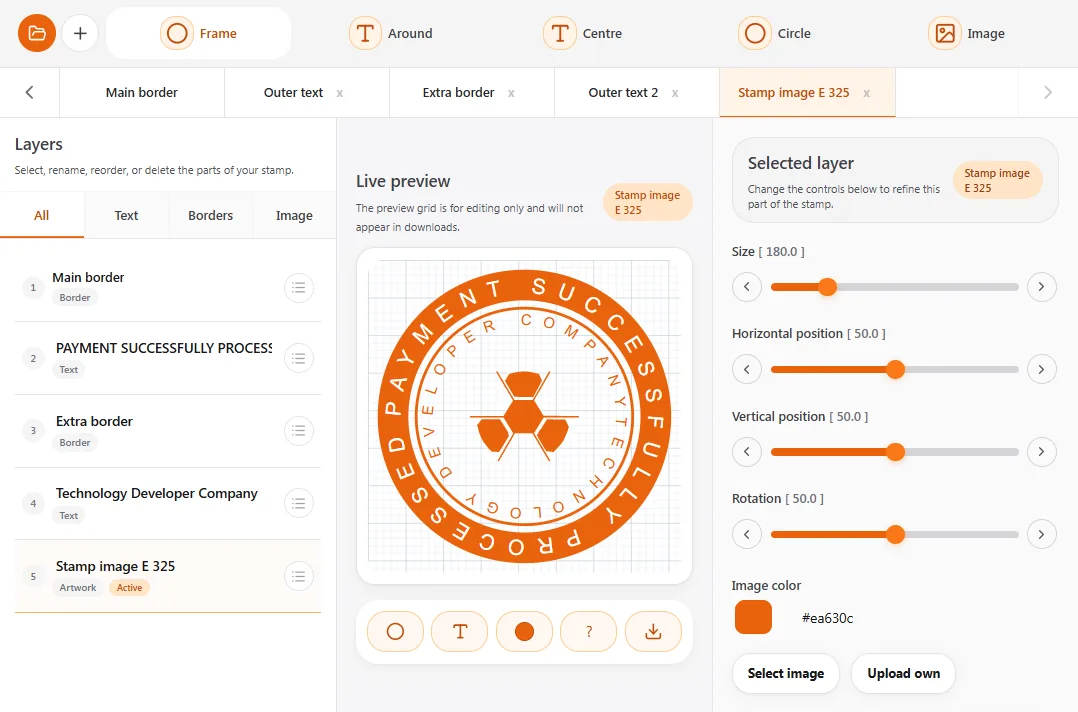1078x712 pixels.
Task: Select Stamp image E 325 layer row
Action: [x=168, y=576]
